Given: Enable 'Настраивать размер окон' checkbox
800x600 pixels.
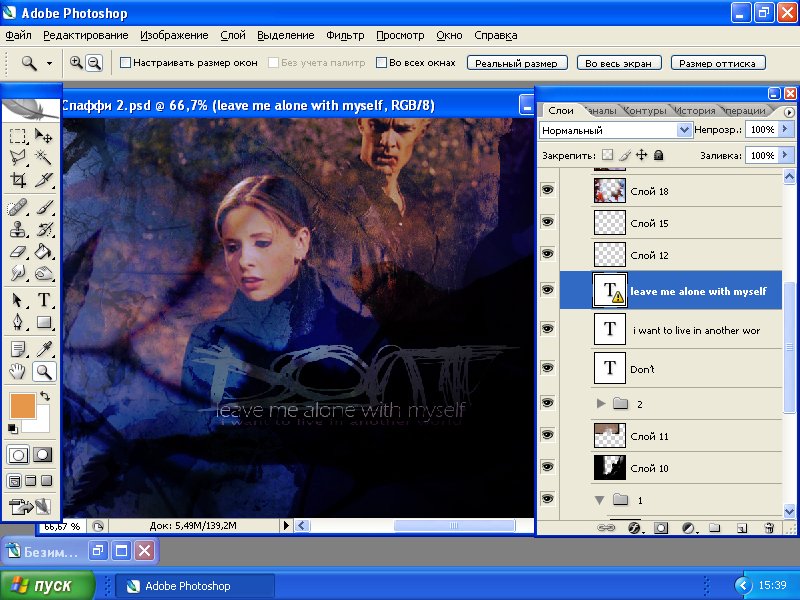Looking at the screenshot, I should [x=125, y=63].
